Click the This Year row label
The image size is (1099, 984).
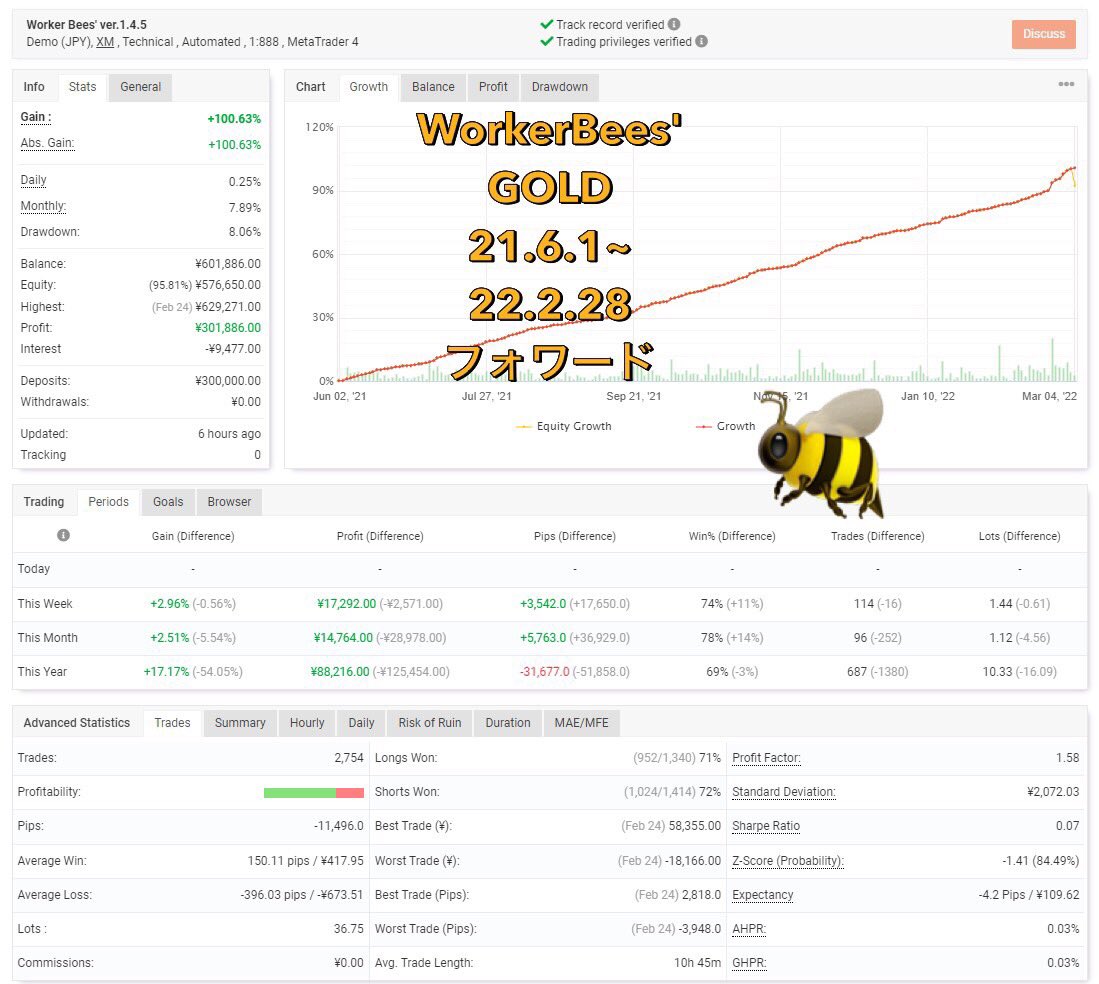[x=42, y=671]
